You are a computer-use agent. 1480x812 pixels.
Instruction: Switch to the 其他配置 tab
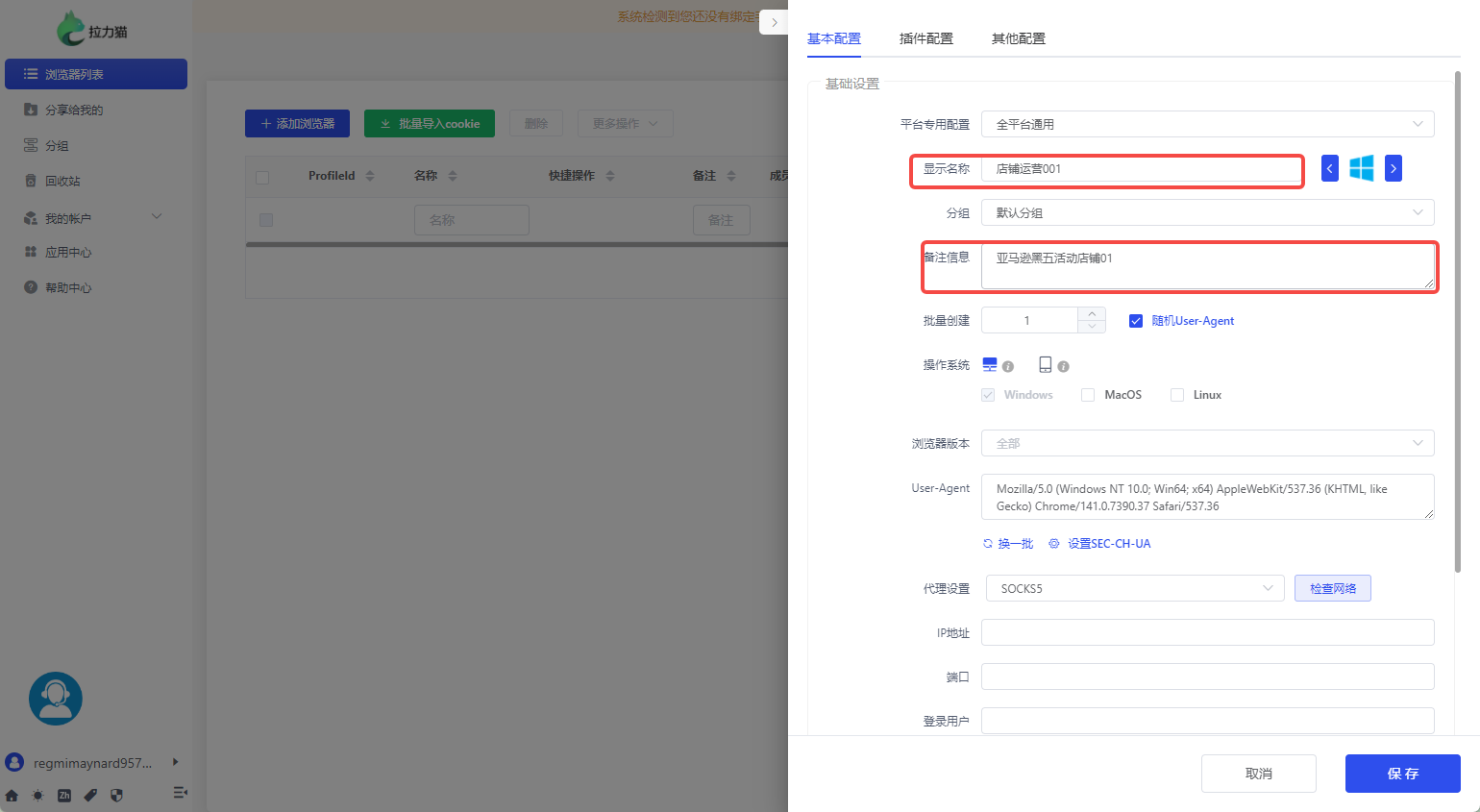pos(1018,38)
